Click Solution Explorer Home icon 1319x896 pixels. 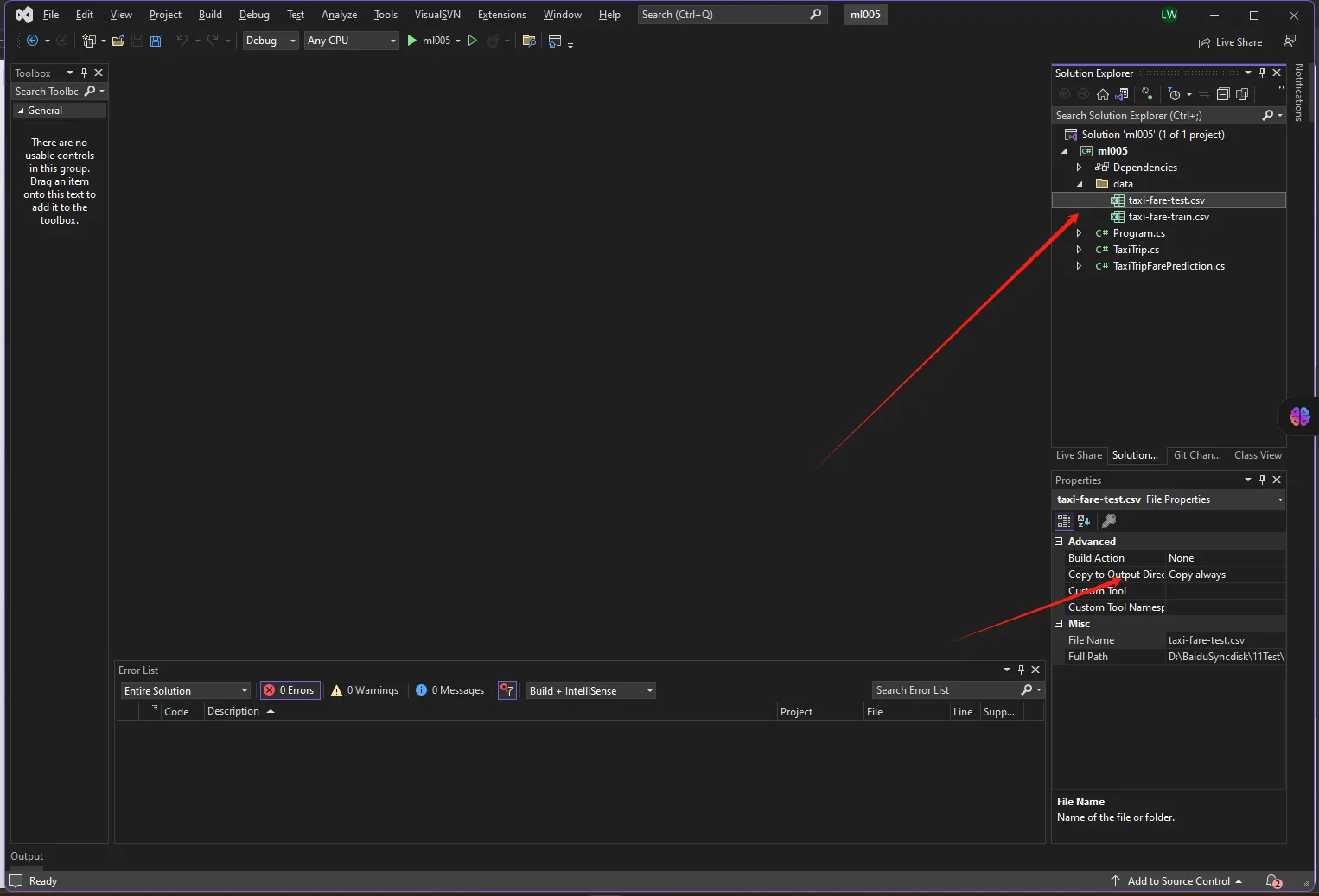click(1102, 94)
